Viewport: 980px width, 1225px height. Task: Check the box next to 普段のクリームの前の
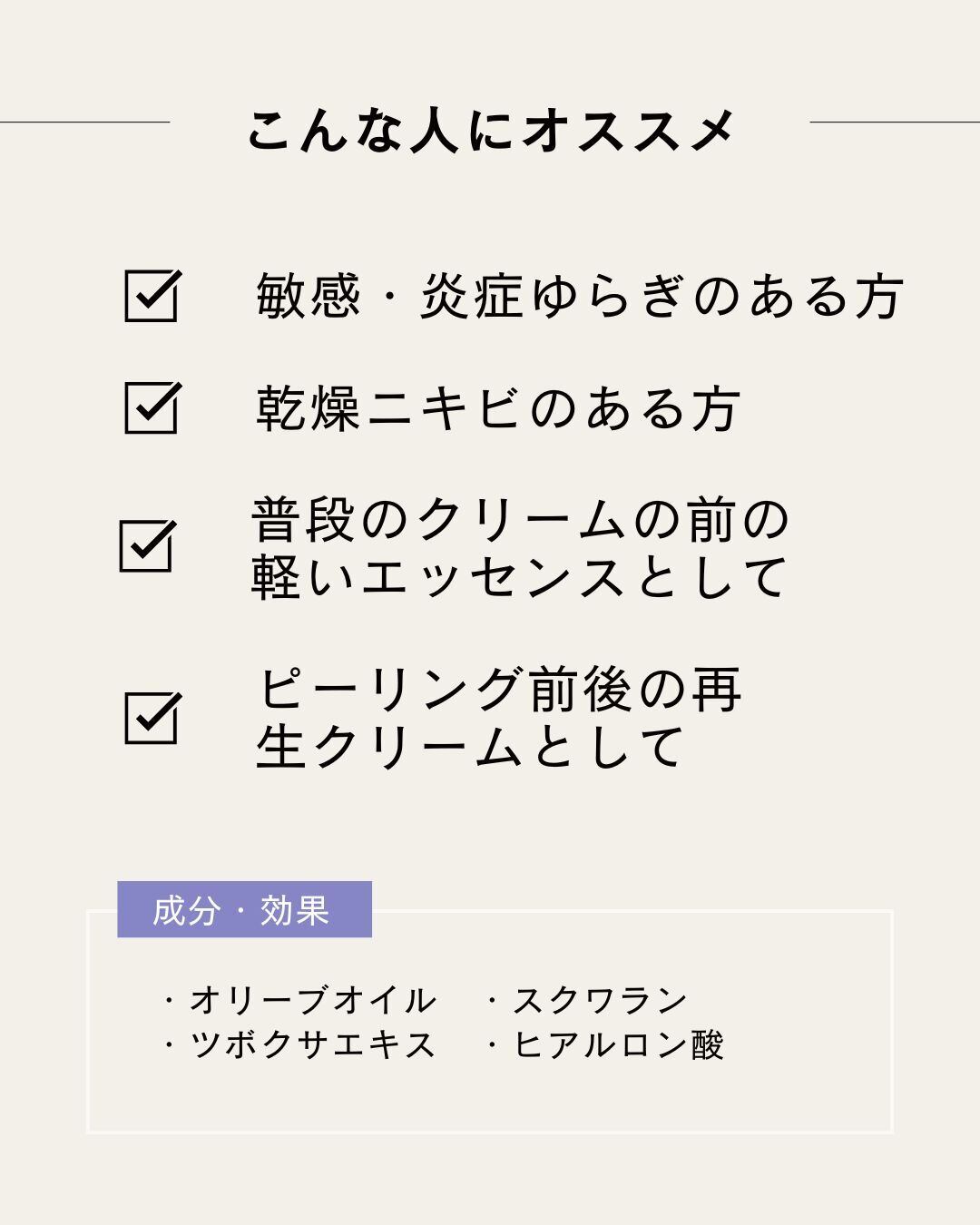146,545
